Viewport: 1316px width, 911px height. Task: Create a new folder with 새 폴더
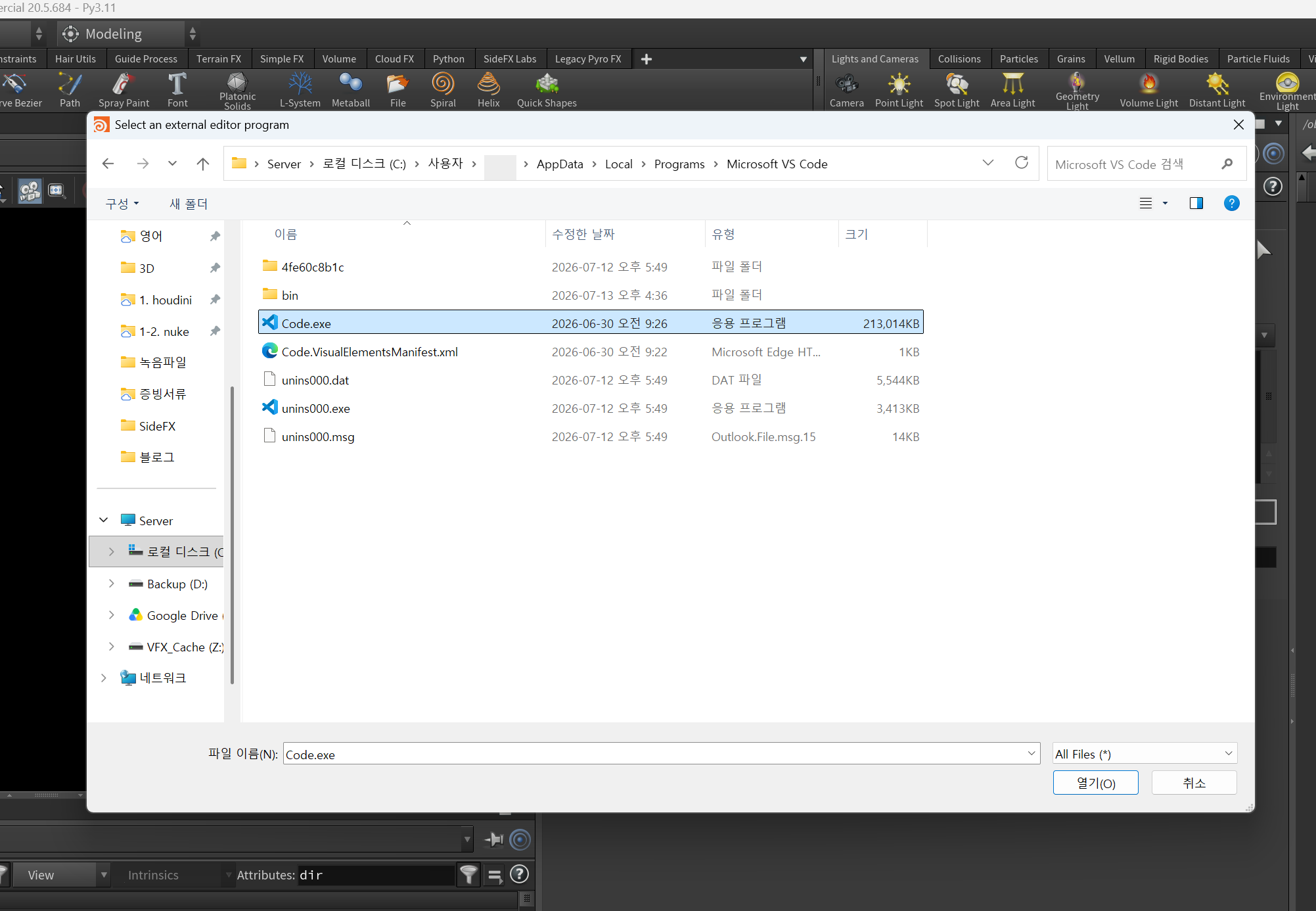click(x=189, y=204)
